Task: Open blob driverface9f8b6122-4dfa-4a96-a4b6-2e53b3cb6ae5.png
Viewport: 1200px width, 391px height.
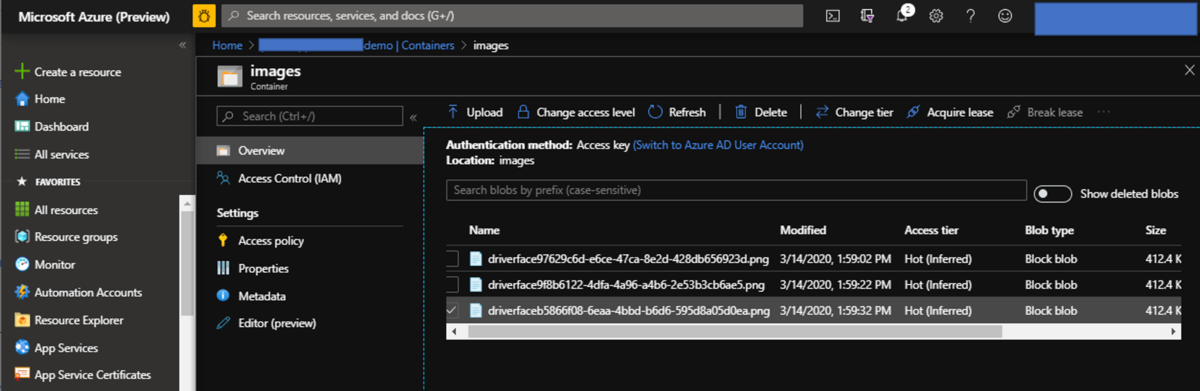Action: tap(627, 284)
